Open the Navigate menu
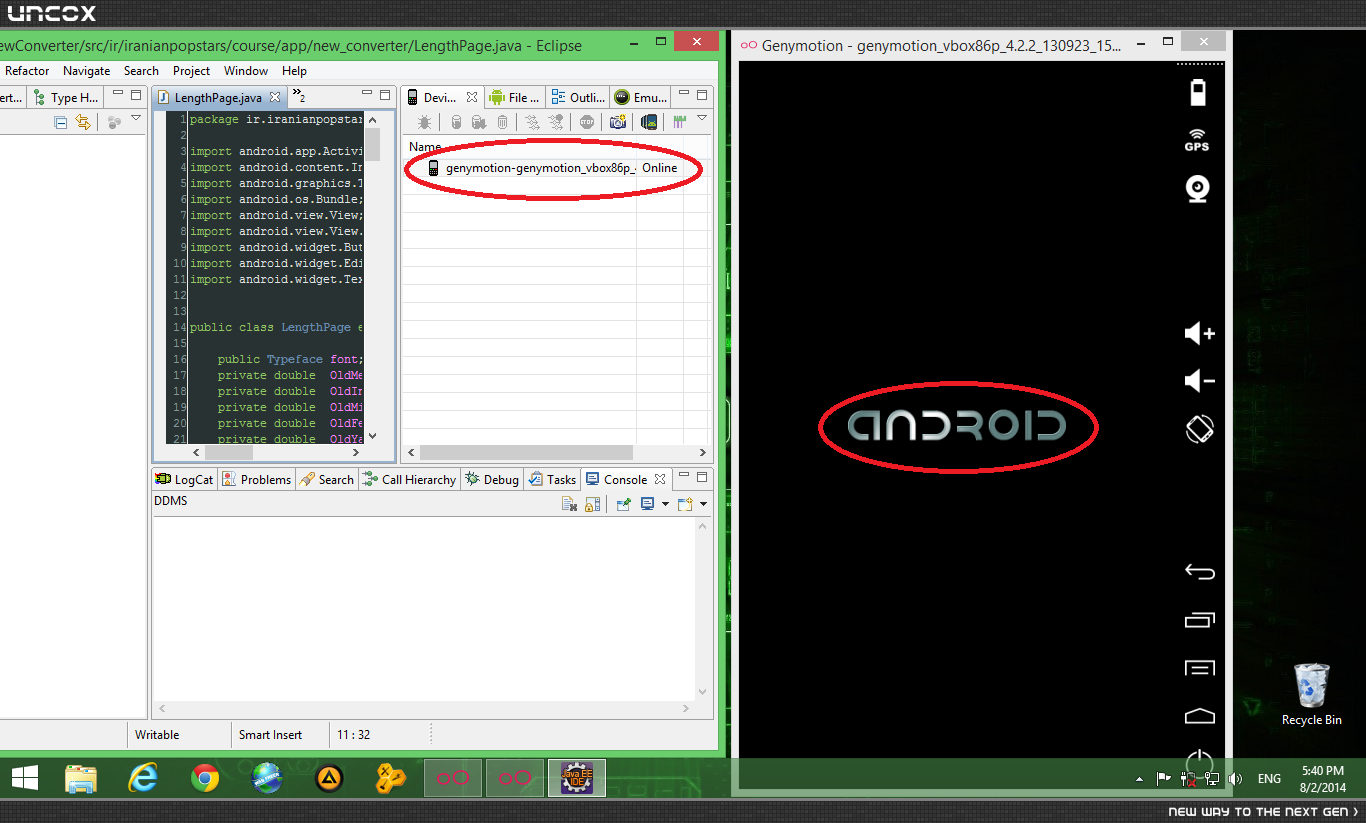 coord(87,71)
